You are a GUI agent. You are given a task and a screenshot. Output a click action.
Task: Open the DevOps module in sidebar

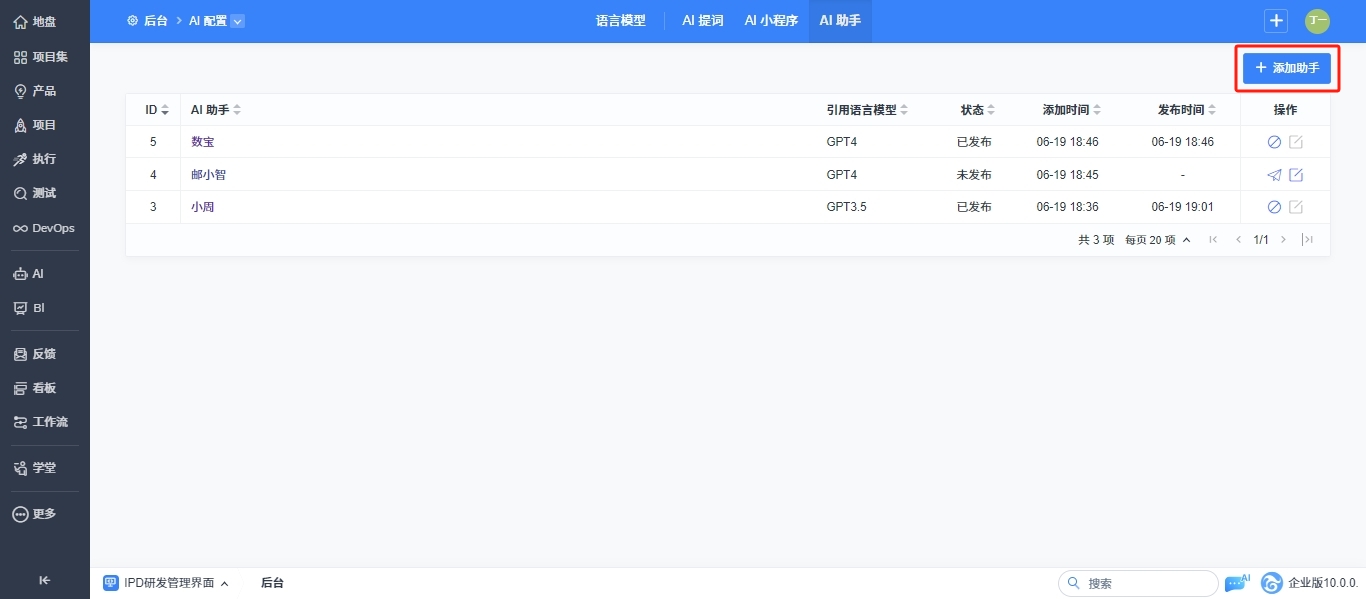(x=44, y=228)
